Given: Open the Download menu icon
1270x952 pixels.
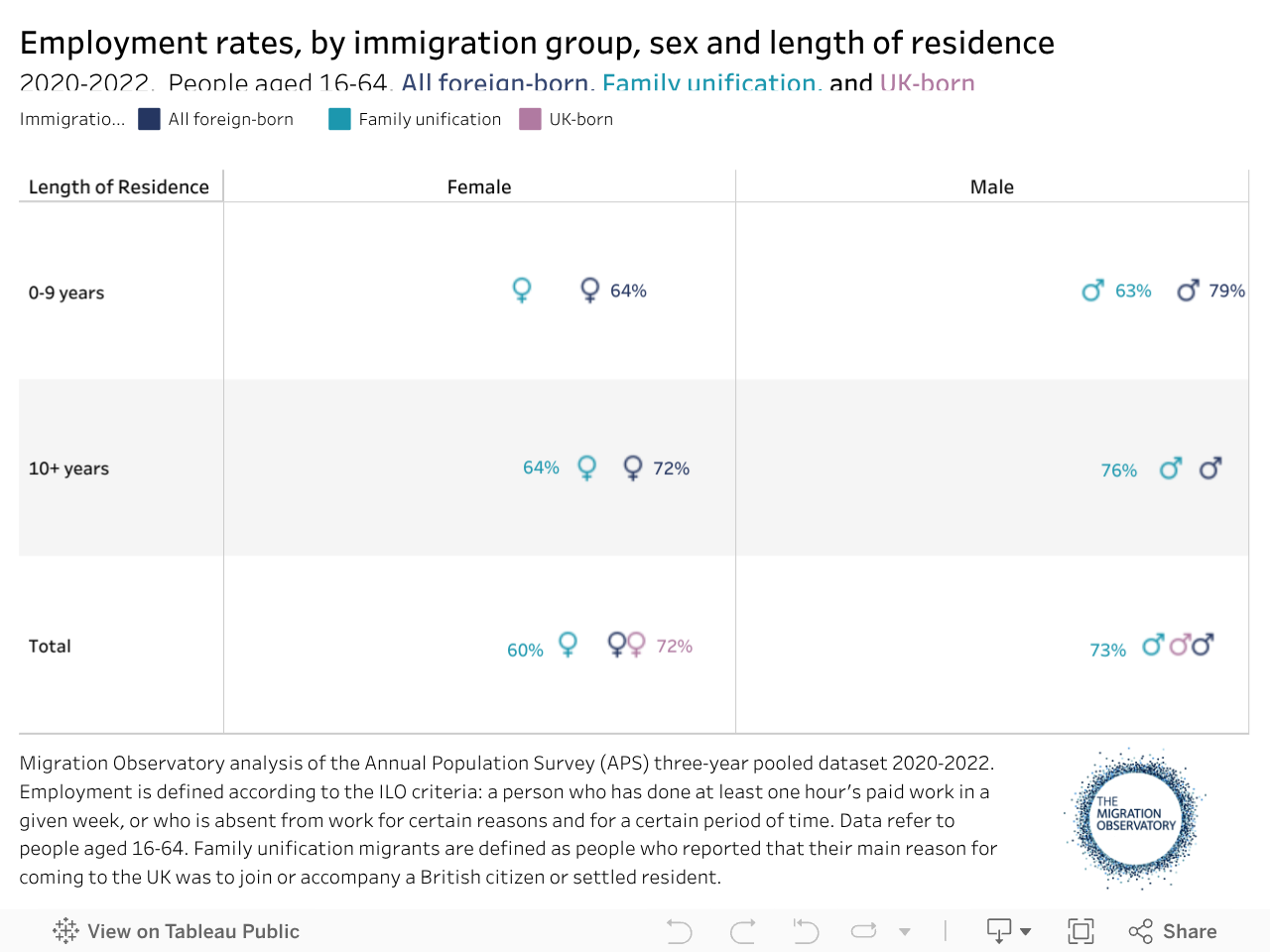Looking at the screenshot, I should tap(998, 931).
